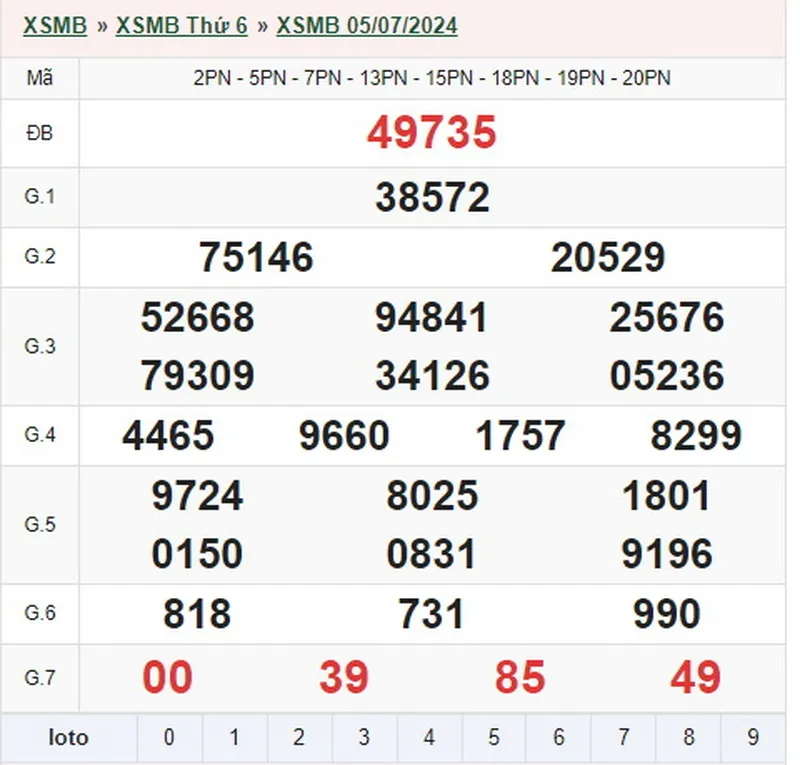Select the G.3 number 79309
This screenshot has height=765, width=800.
point(197,376)
